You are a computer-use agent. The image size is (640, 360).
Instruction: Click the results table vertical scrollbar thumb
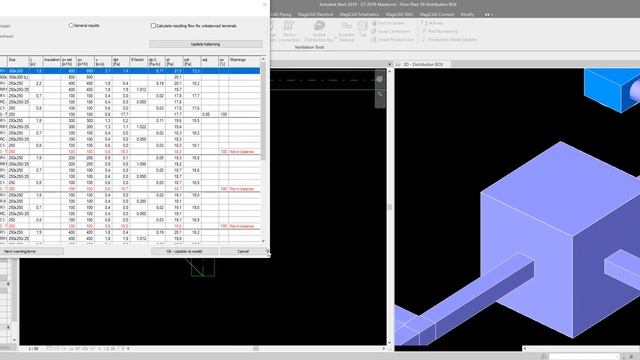(x=263, y=112)
